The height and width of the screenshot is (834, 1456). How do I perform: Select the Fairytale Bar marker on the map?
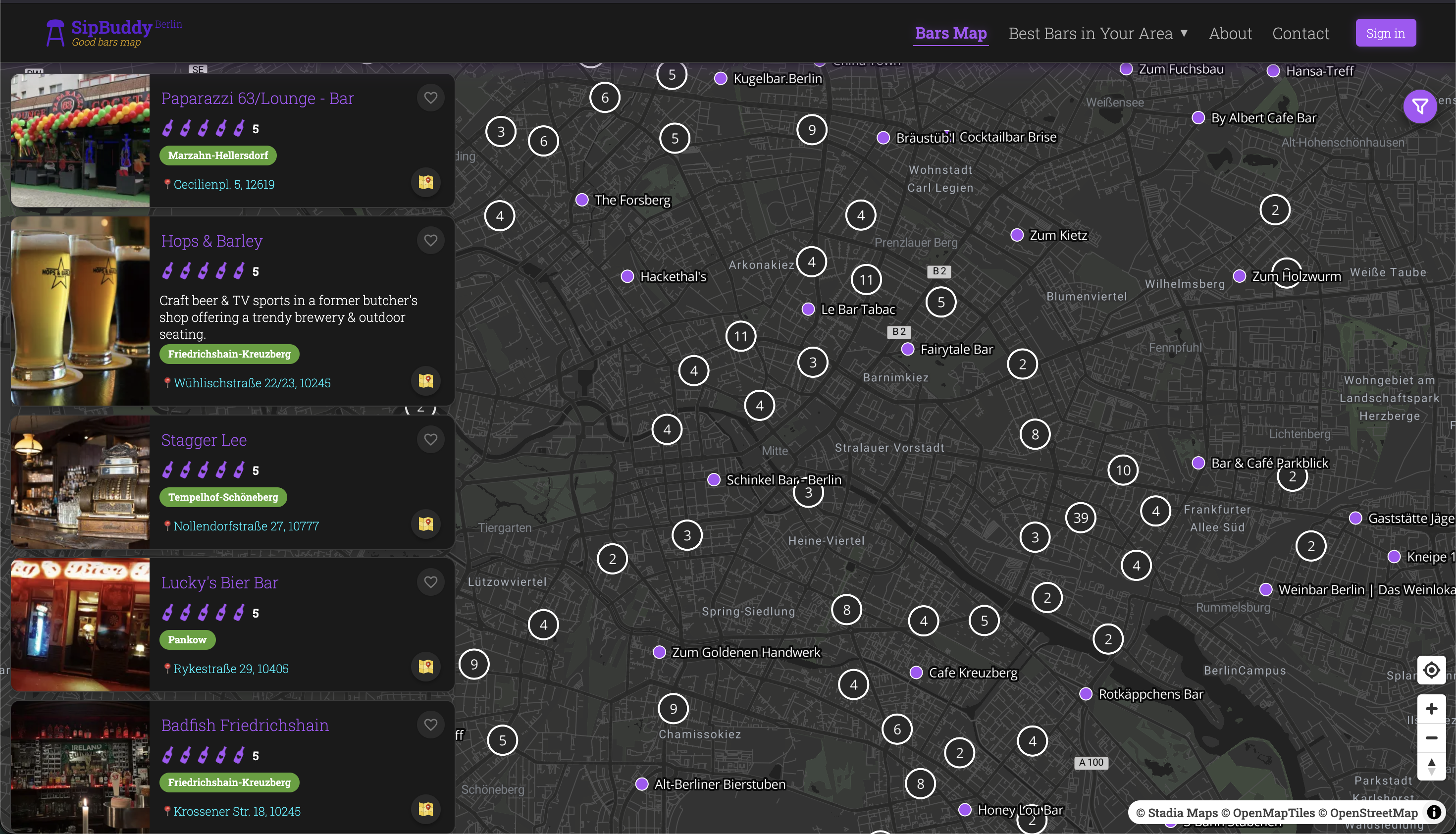(907, 349)
